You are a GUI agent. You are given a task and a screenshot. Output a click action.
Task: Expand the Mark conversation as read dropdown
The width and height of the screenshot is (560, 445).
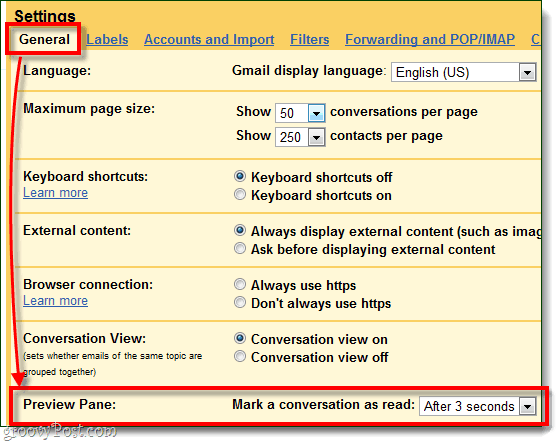(478, 406)
